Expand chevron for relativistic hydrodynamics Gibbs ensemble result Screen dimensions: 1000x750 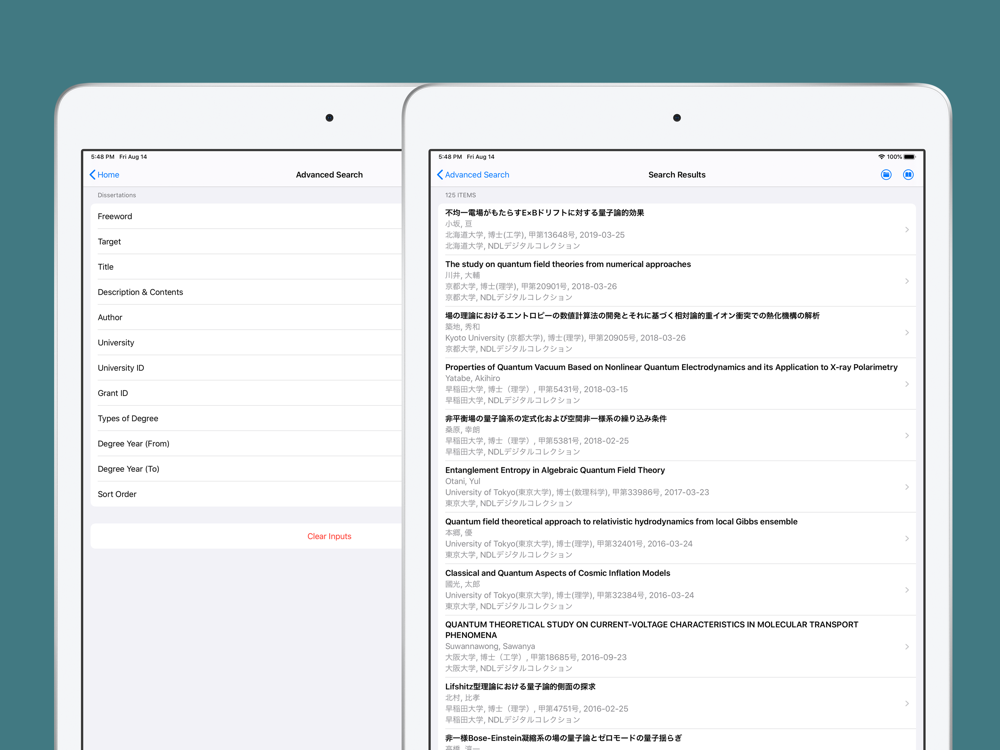click(907, 538)
